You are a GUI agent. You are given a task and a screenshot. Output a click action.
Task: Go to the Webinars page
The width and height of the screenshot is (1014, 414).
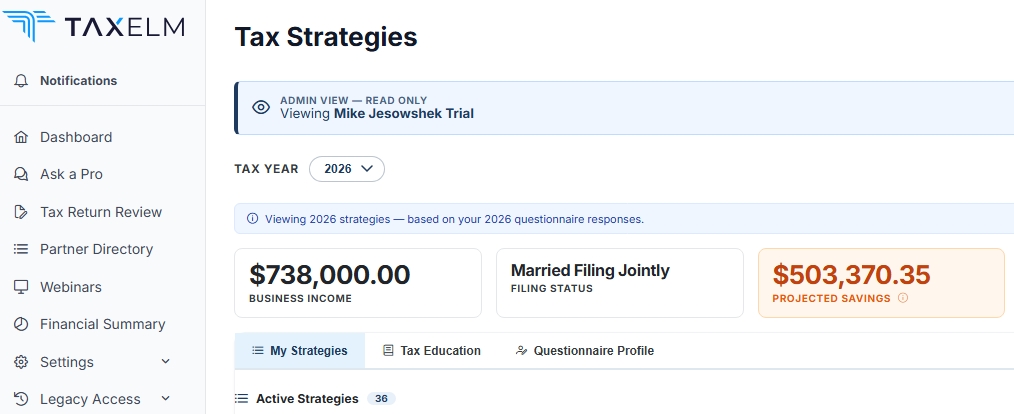pos(70,287)
